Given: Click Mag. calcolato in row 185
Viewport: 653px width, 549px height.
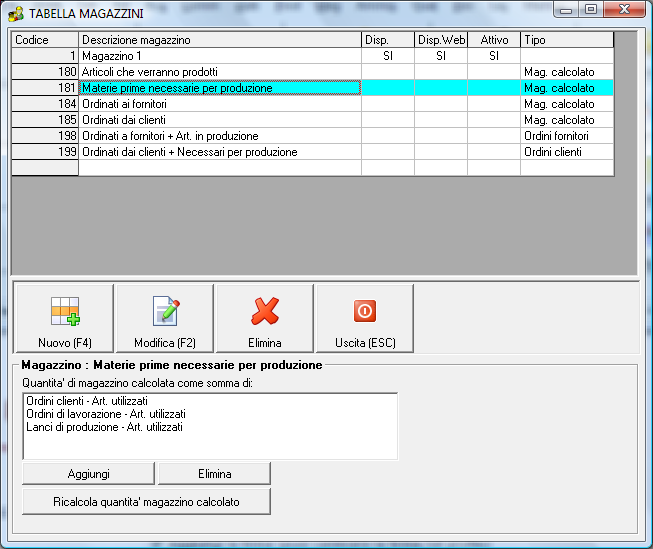Looking at the screenshot, I should 567,120.
